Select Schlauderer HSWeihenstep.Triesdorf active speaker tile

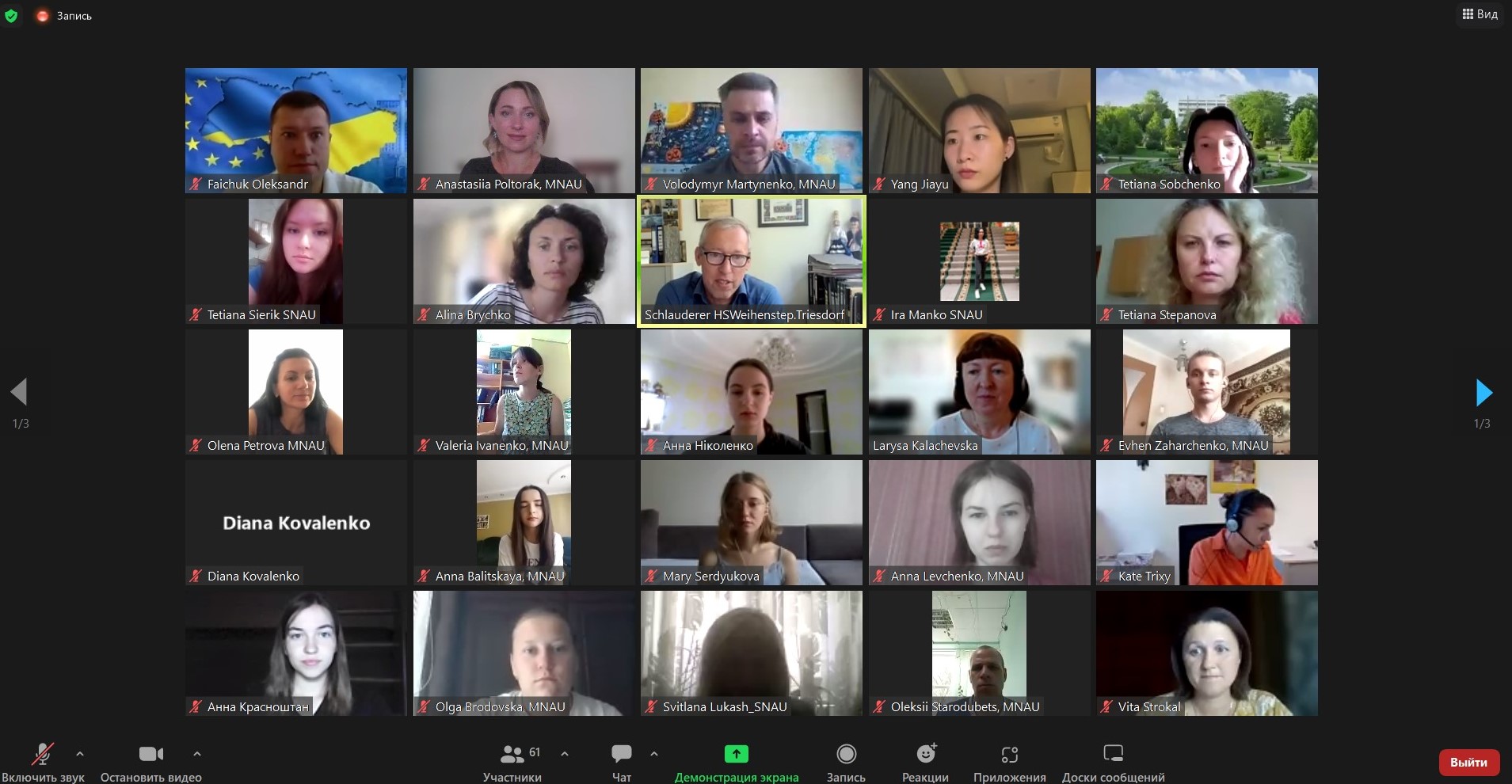click(x=752, y=261)
